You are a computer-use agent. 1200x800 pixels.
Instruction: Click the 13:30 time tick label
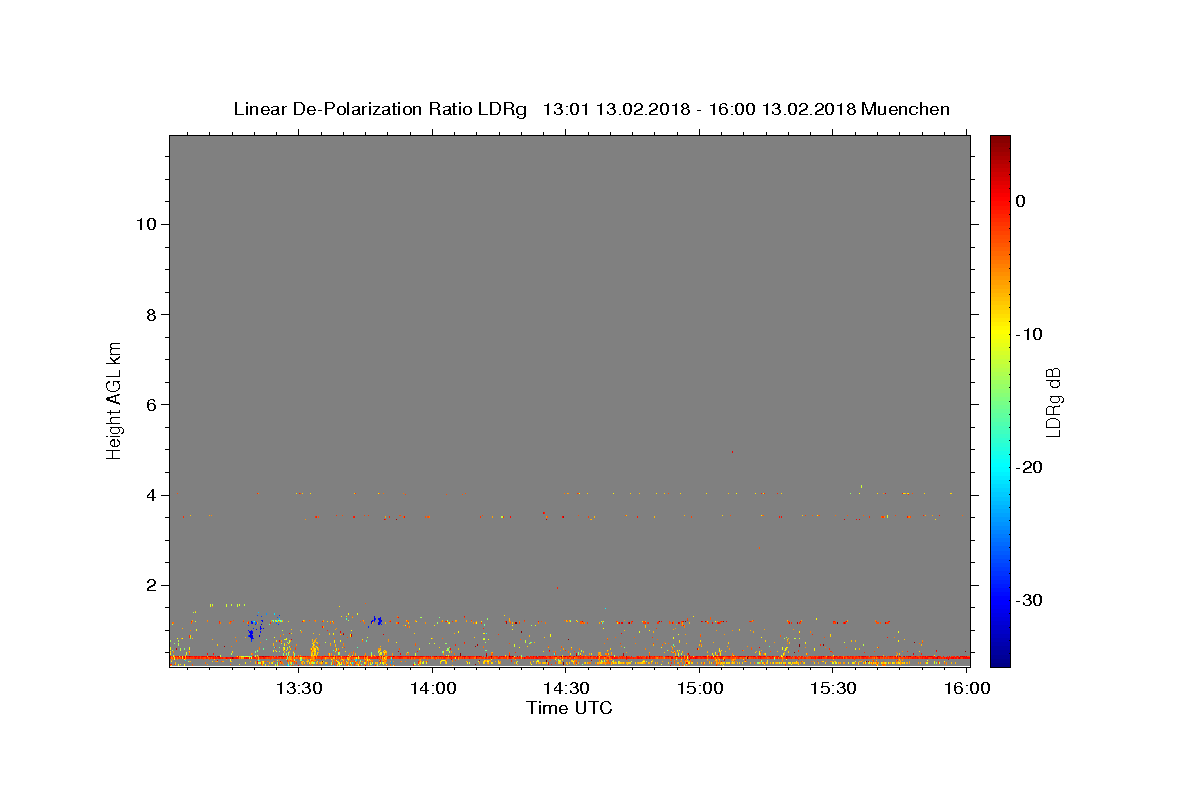300,688
